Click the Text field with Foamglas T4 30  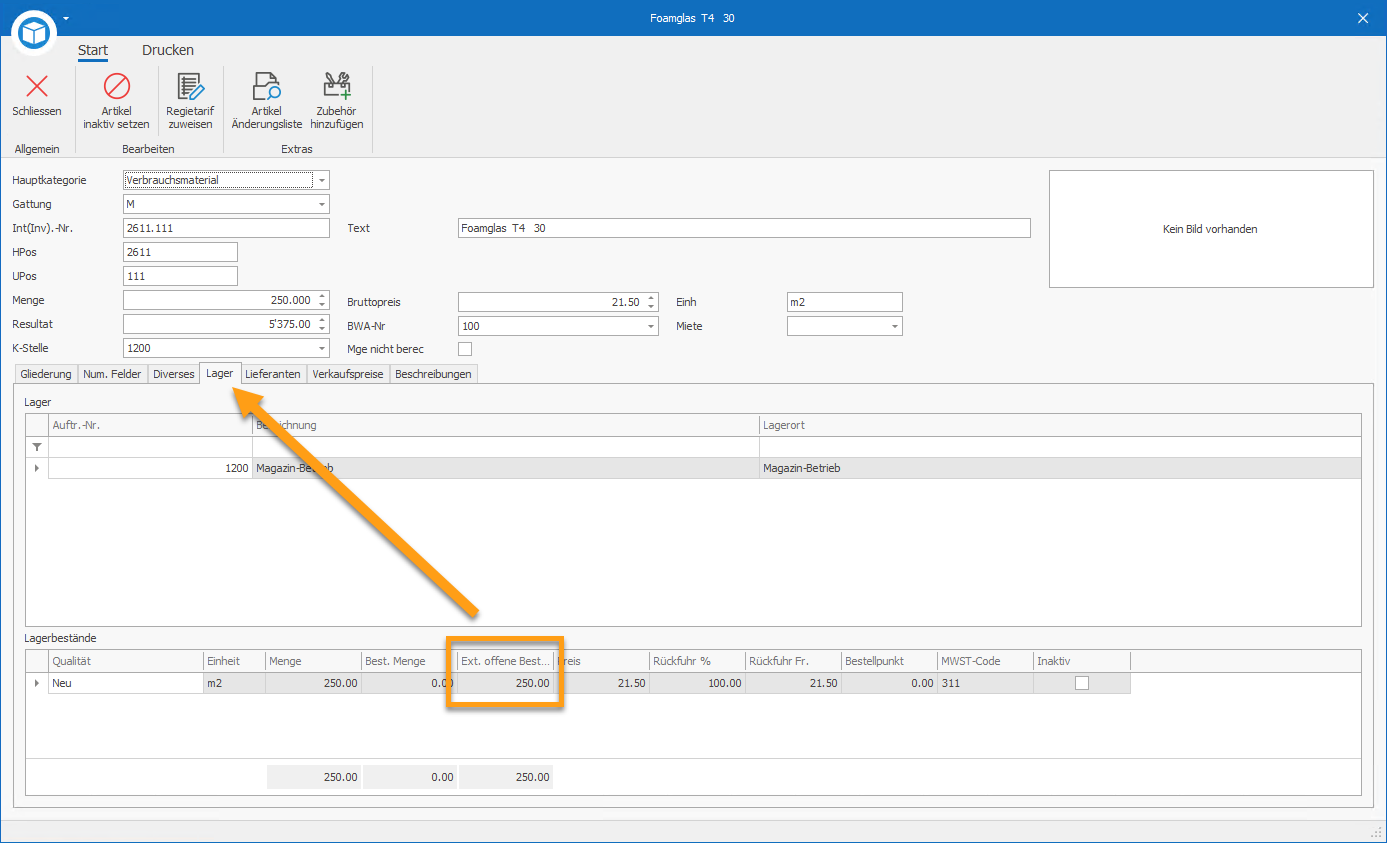(744, 228)
